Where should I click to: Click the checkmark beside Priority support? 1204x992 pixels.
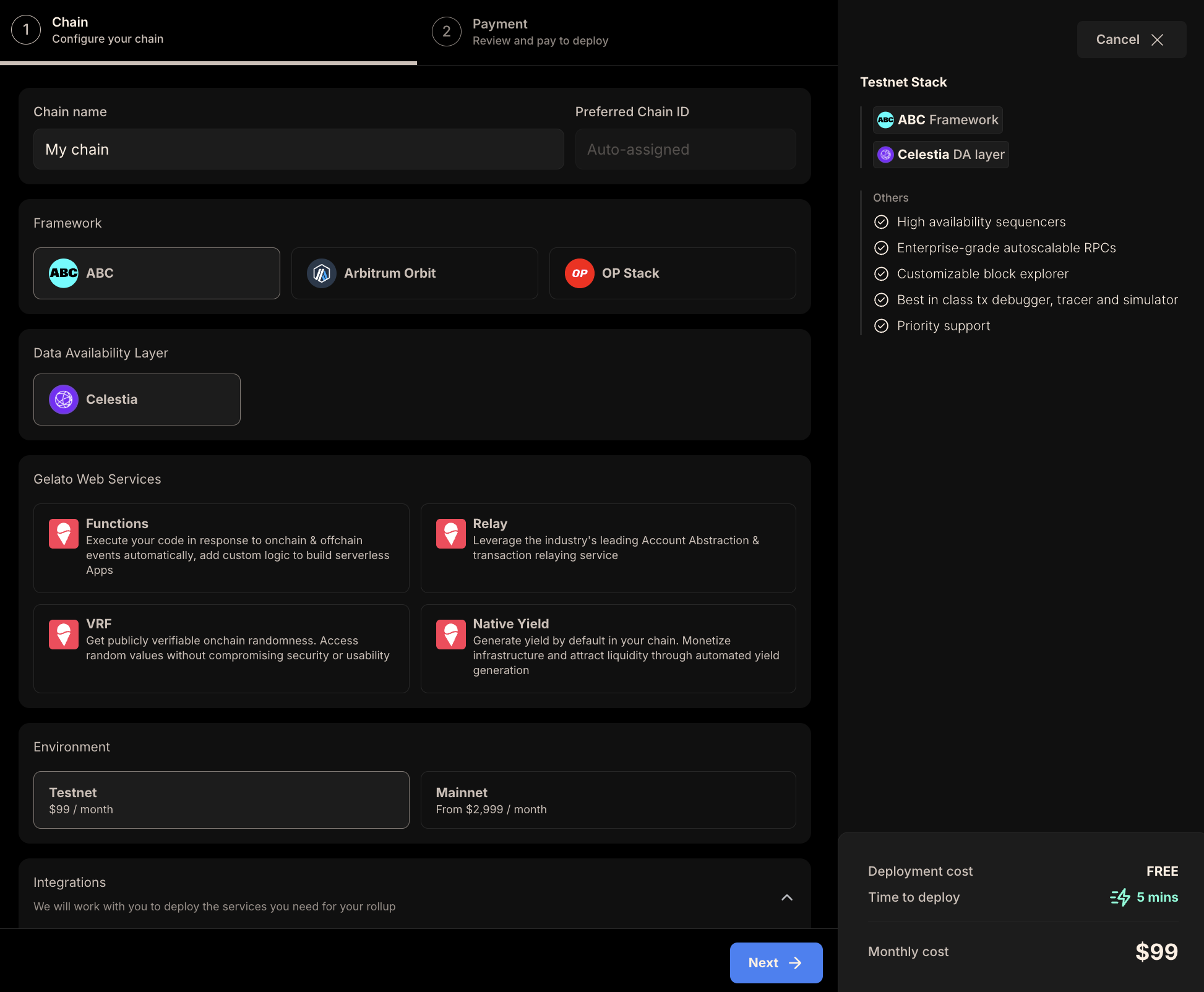(881, 326)
